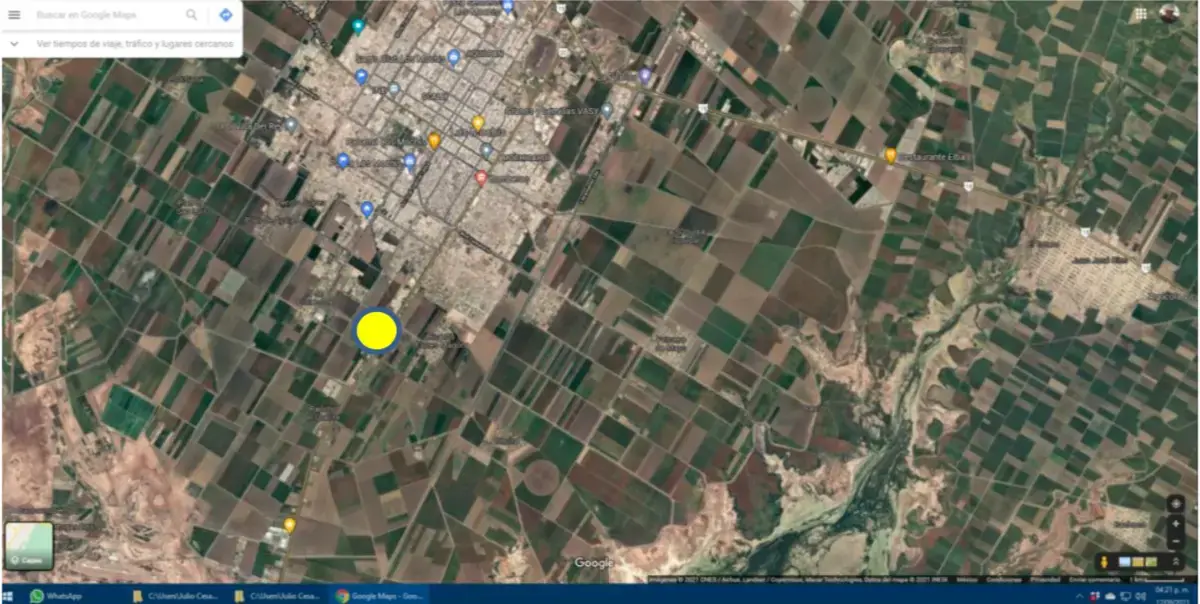This screenshot has height=604, width=1200.
Task: Open the 'Condiciones' footer link
Action: point(1004,580)
